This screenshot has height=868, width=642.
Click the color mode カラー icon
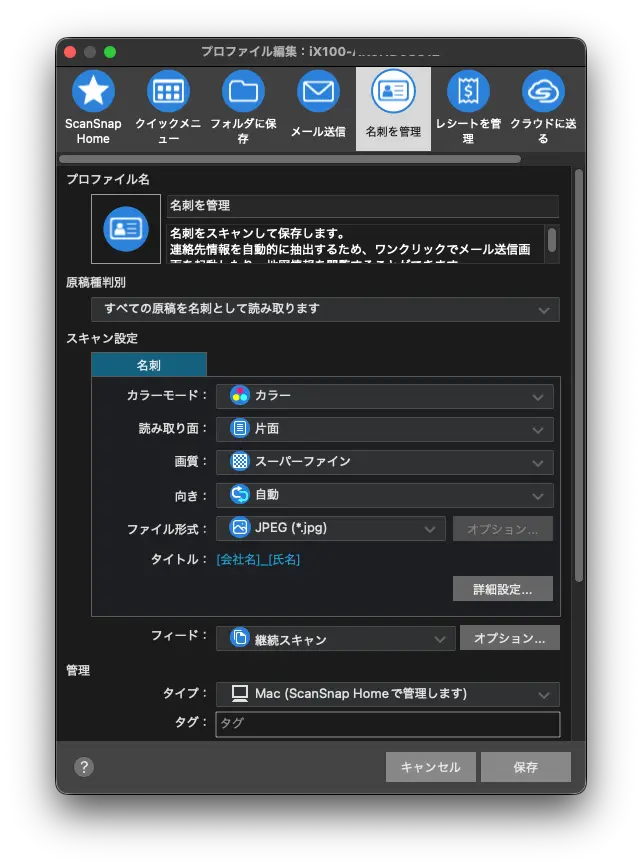coord(240,395)
